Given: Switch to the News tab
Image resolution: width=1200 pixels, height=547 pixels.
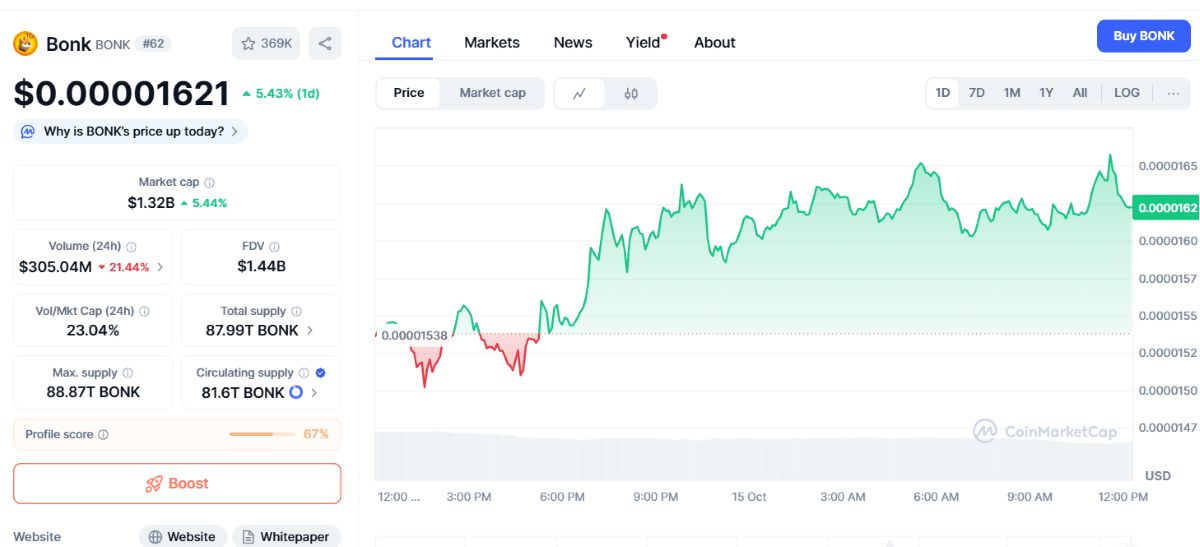Looking at the screenshot, I should (x=573, y=43).
